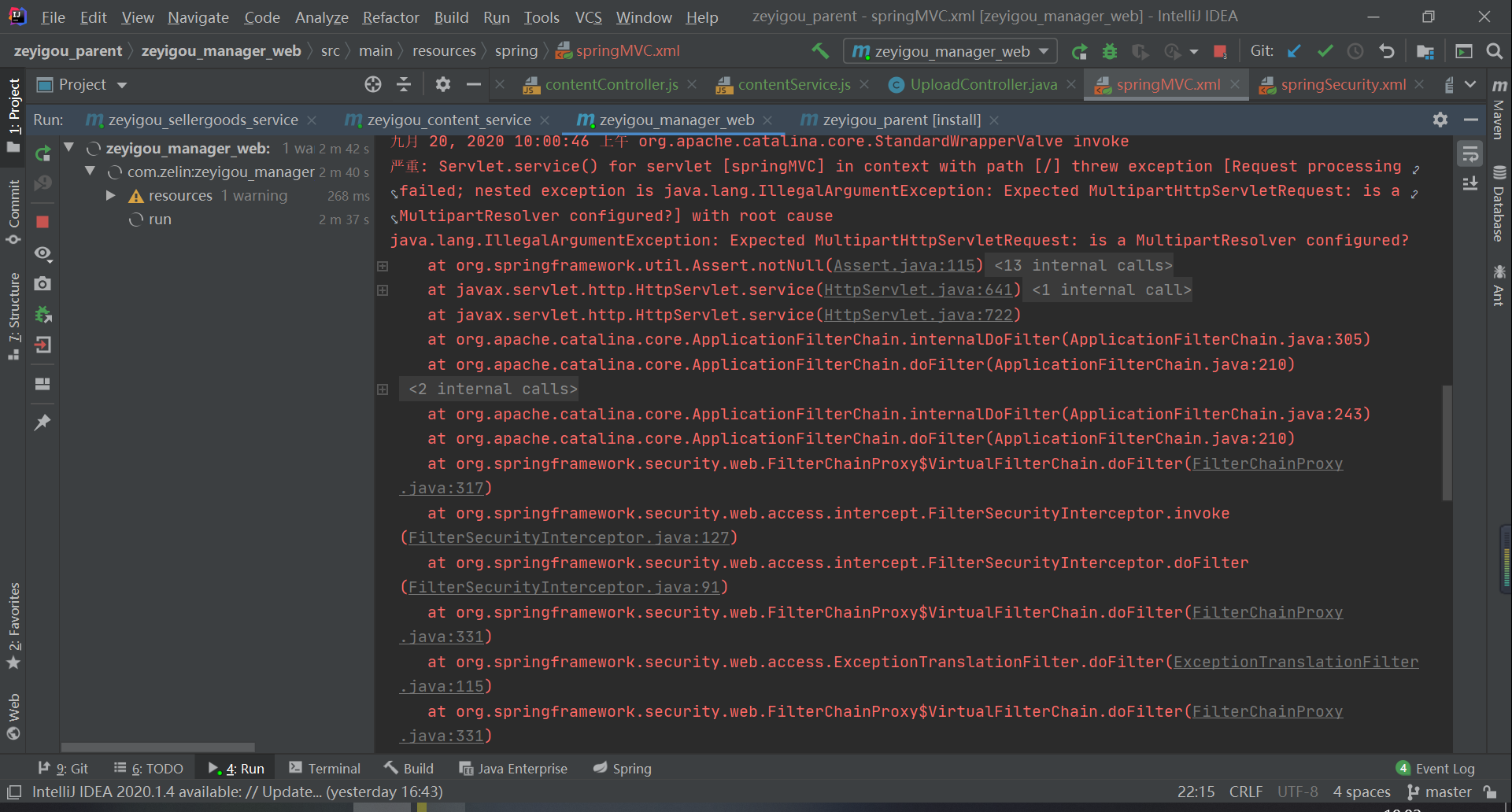Click the camera dump threads icon

(43, 283)
